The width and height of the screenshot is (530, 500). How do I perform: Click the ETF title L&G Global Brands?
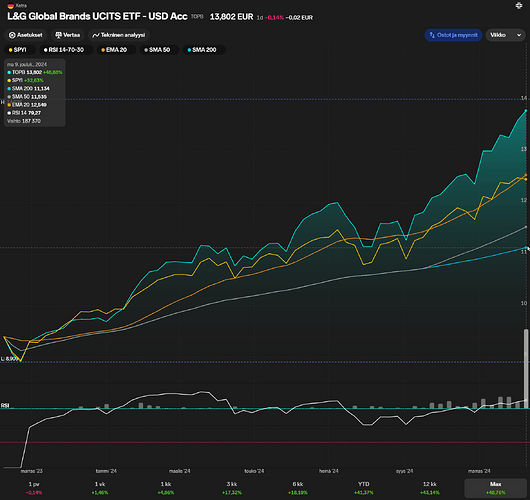point(97,16)
